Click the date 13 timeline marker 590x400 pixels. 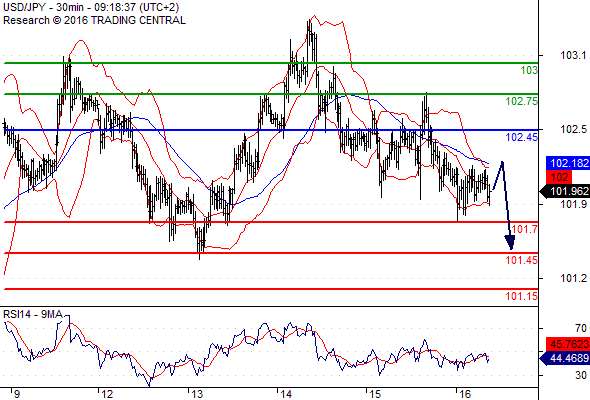coord(197,394)
